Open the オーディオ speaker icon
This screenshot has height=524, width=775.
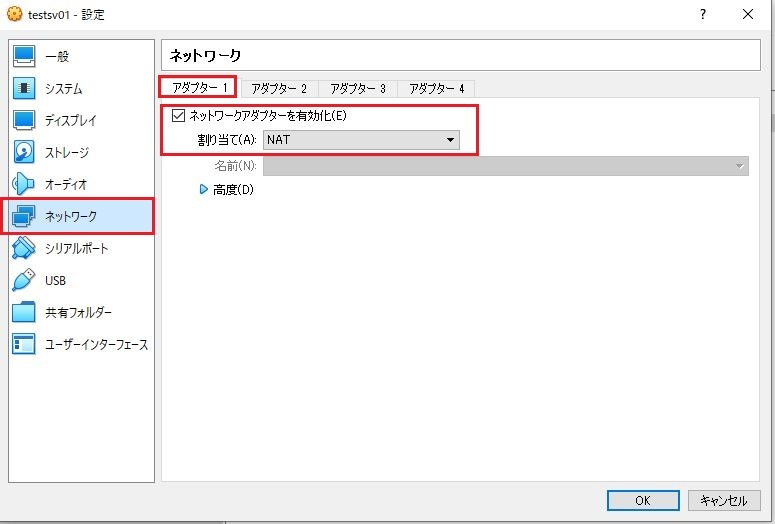click(24, 184)
